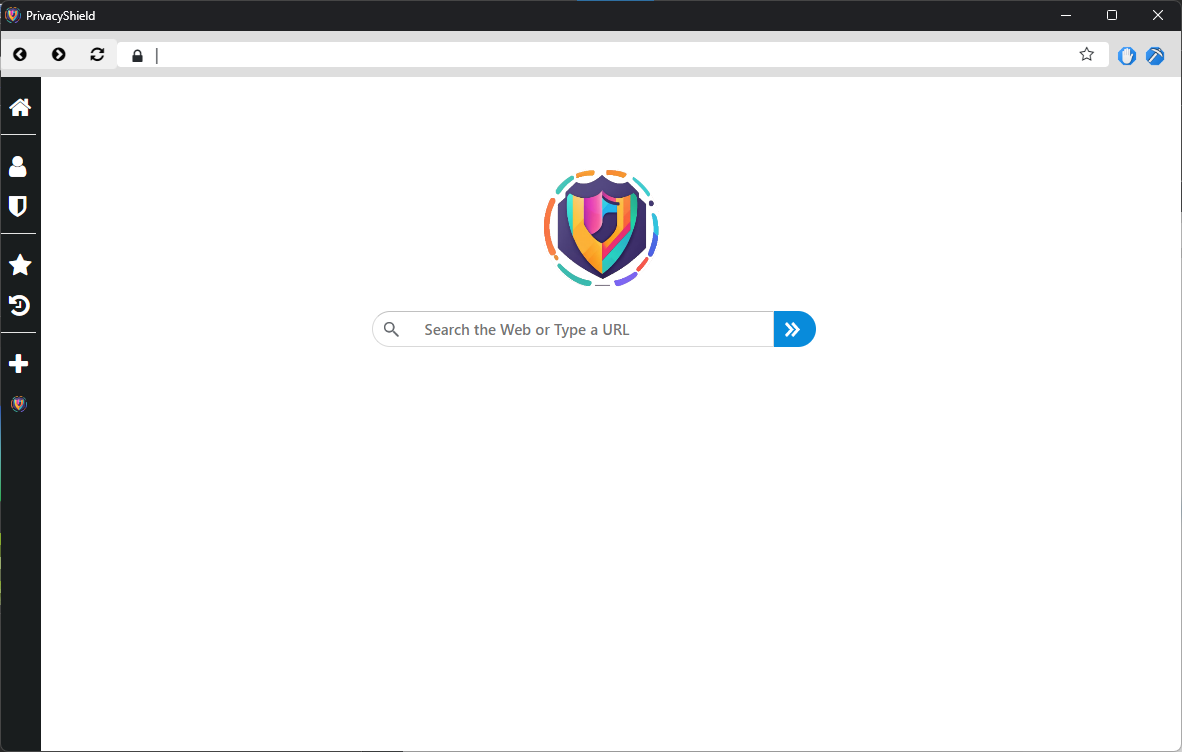Go forward using the forward arrow

[x=59, y=54]
